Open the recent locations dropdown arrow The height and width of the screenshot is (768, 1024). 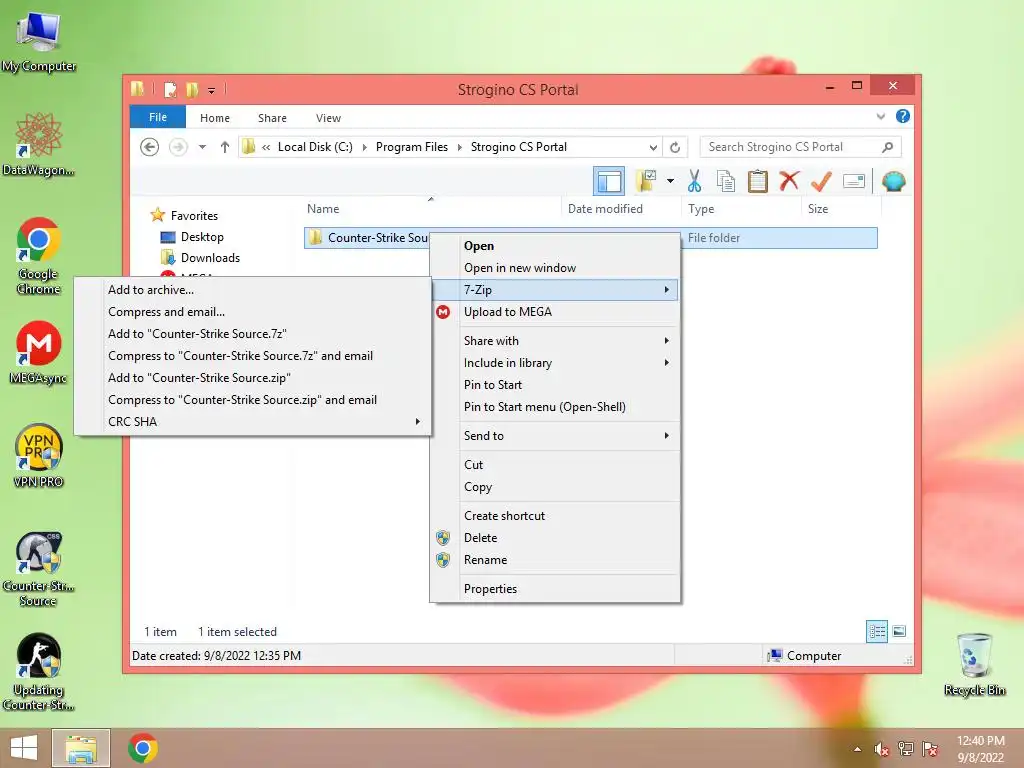202,147
